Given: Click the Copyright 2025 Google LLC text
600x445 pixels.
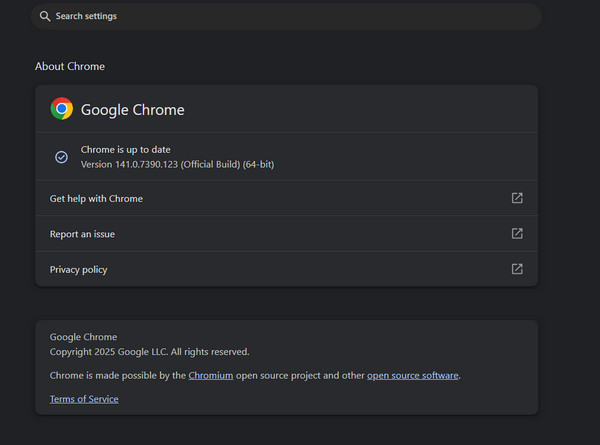Looking at the screenshot, I should tap(149, 352).
